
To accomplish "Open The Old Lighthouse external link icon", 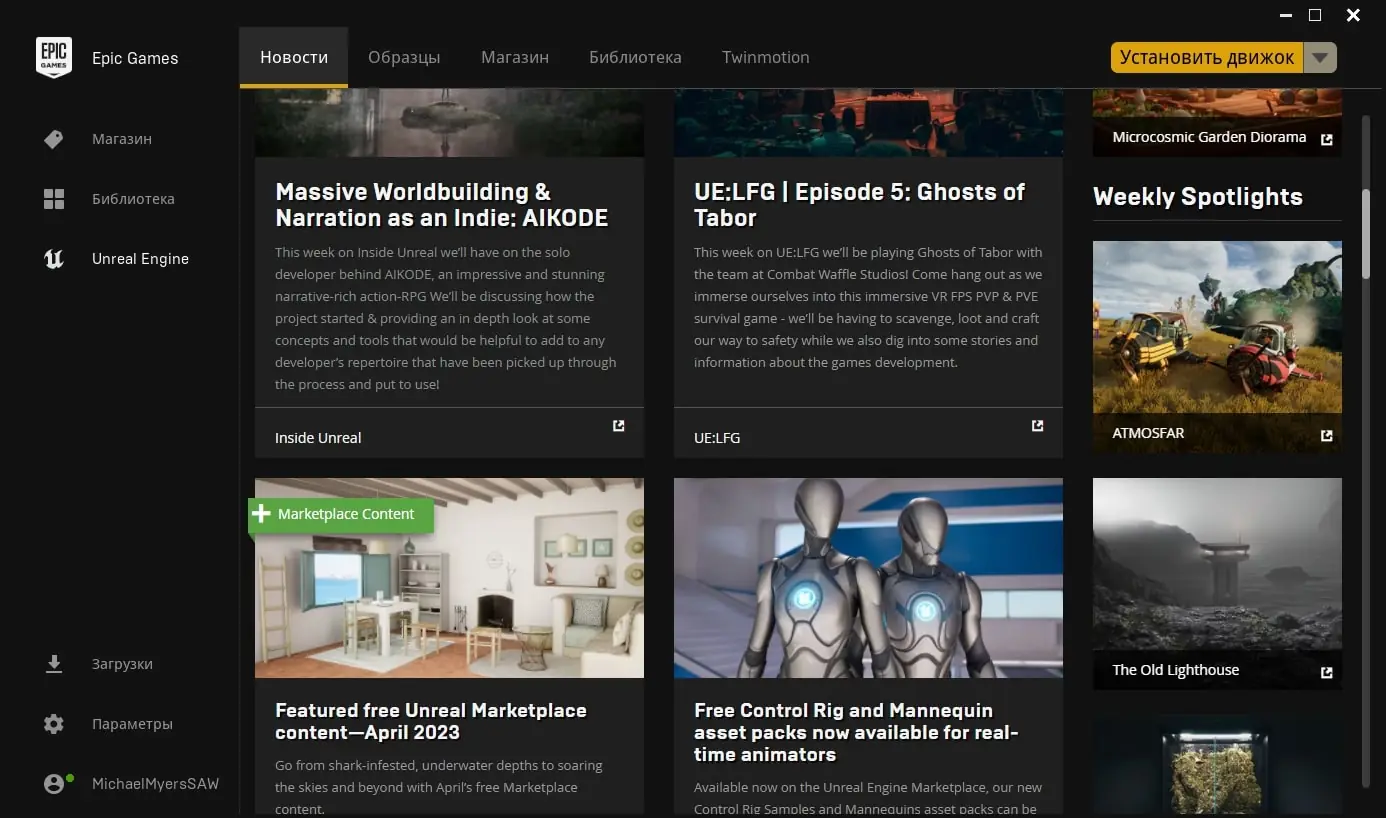I will click(x=1326, y=673).
